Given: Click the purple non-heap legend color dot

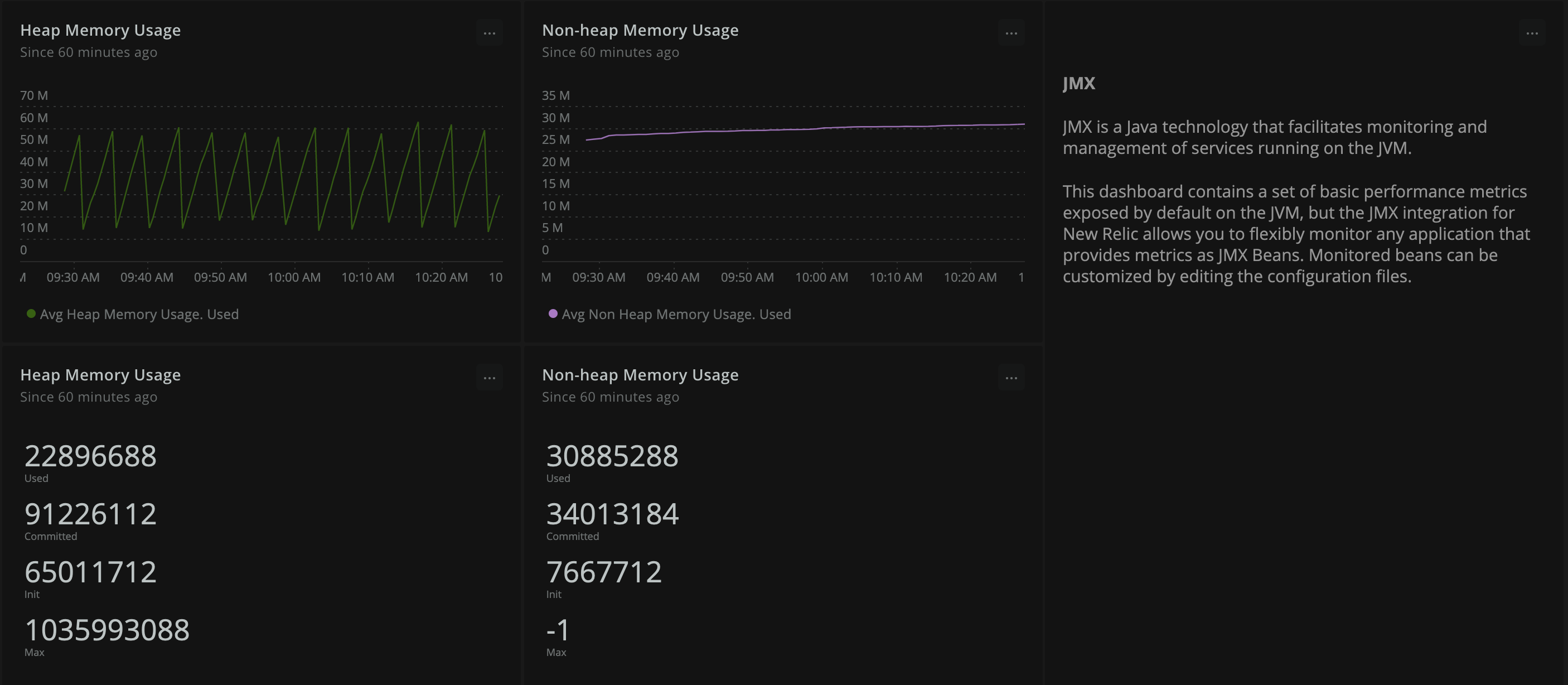Looking at the screenshot, I should [553, 313].
